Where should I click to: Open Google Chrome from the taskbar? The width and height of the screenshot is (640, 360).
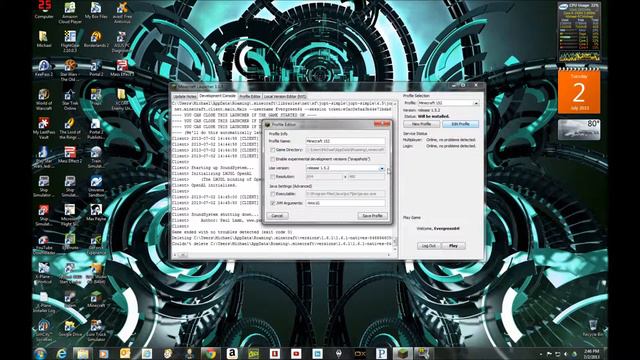(x=210, y=353)
